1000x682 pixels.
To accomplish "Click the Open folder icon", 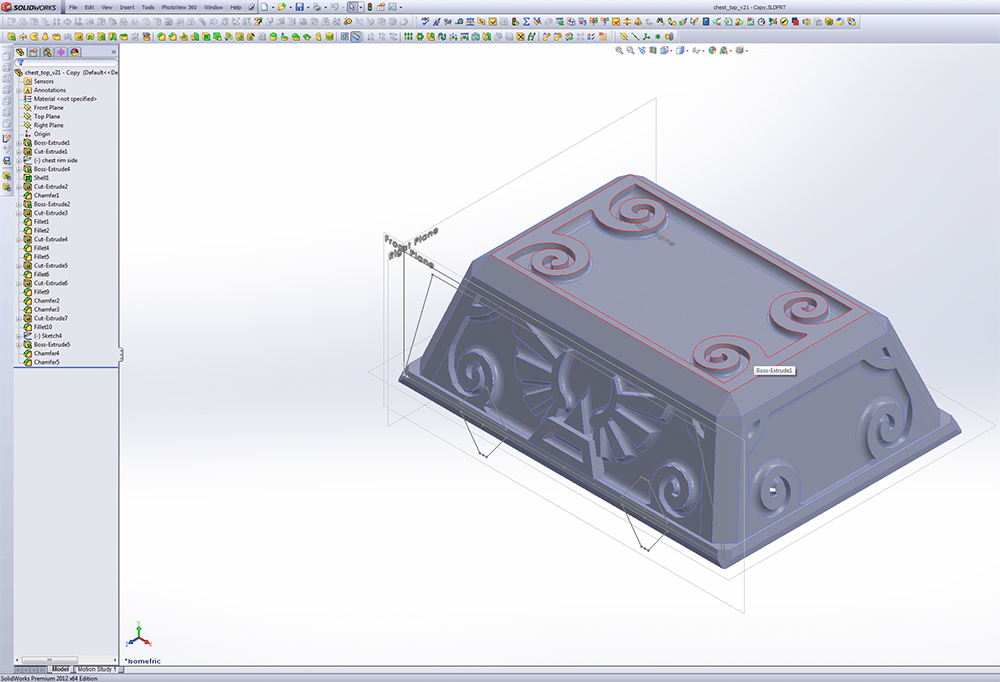I will (x=282, y=7).
